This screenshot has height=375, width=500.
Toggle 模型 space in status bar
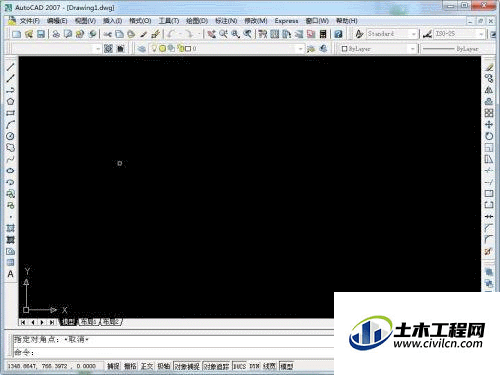point(286,366)
